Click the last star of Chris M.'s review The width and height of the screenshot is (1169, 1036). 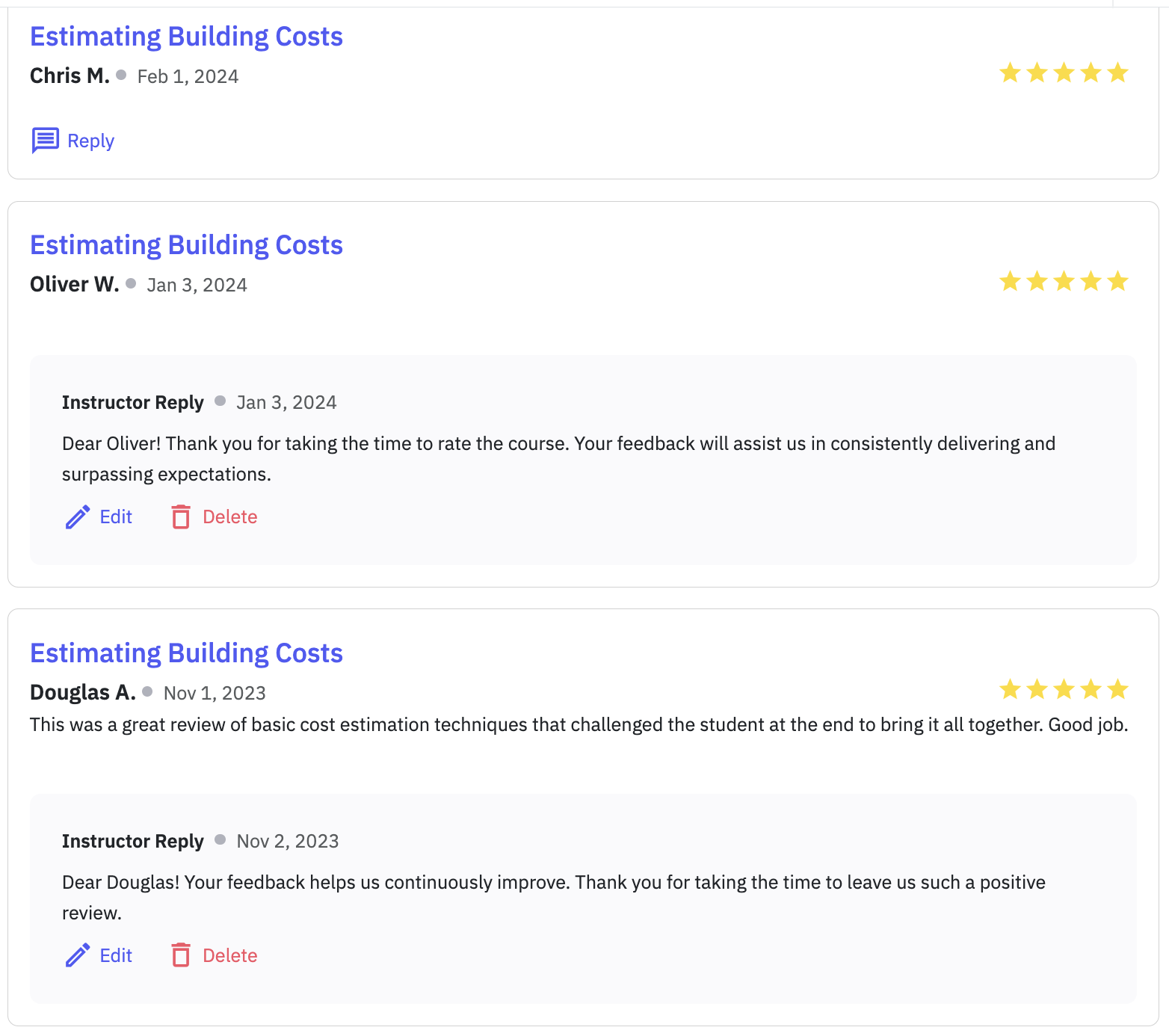coord(1117,73)
